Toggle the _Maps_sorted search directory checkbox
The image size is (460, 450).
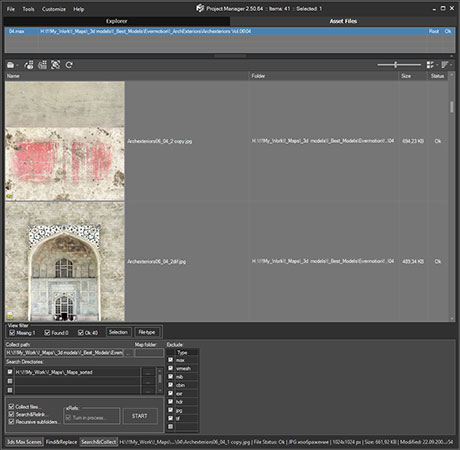point(10,372)
